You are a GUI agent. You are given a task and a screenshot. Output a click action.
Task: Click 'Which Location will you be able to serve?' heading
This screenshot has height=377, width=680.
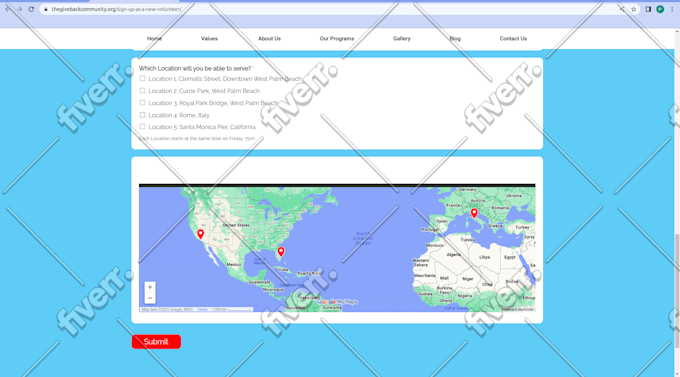(195, 69)
